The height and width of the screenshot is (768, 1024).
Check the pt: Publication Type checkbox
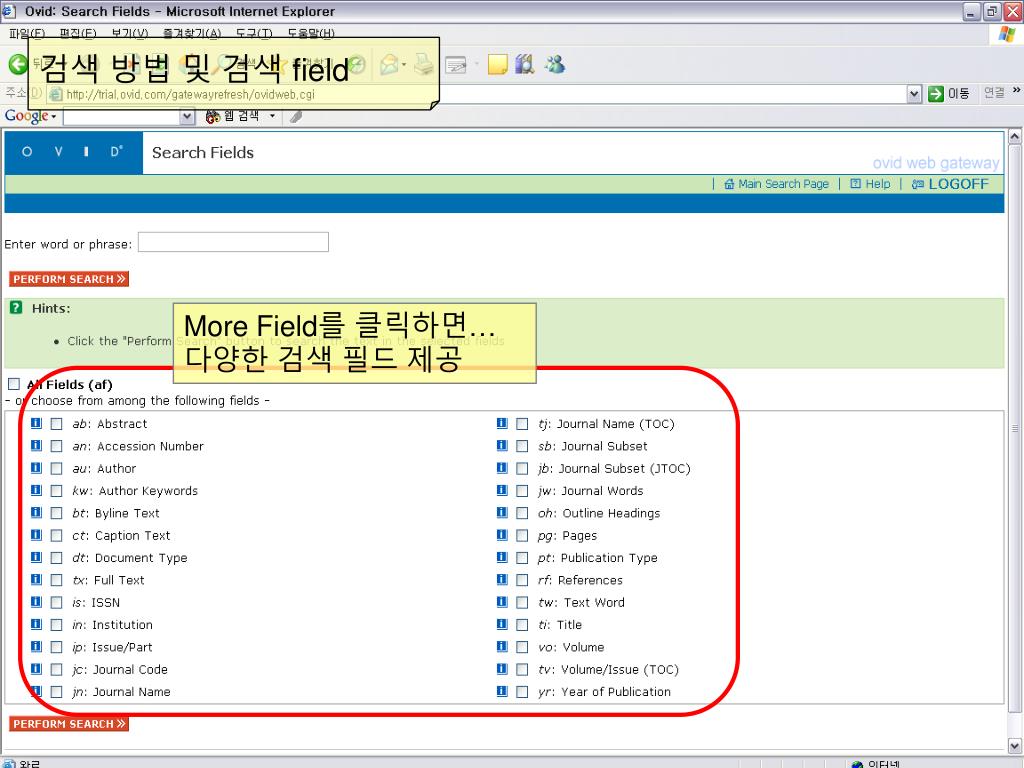click(522, 558)
